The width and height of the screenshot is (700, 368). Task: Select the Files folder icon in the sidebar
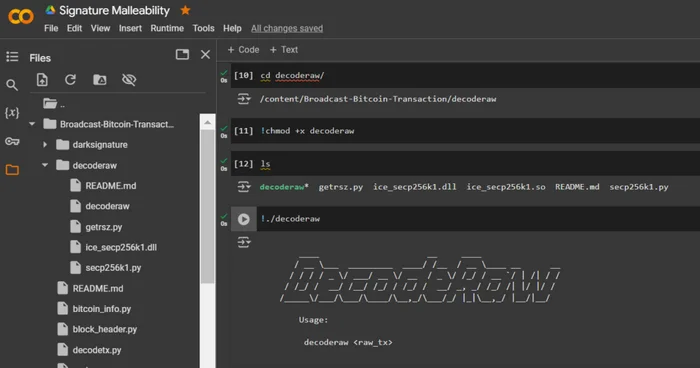click(12, 170)
